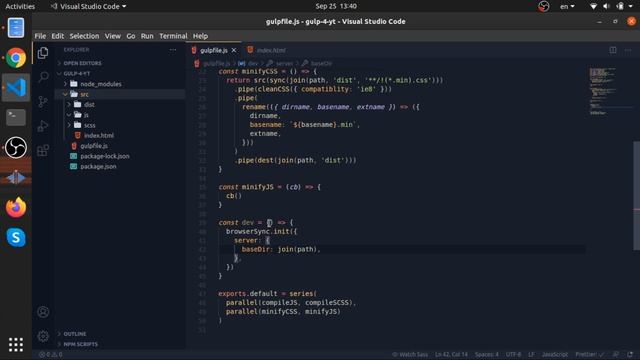Open the Run and Debug view

click(x=43, y=126)
